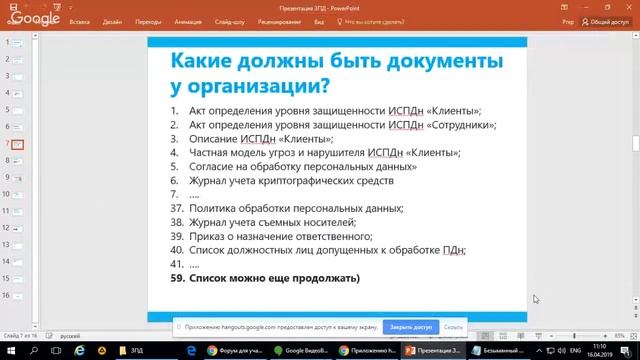Select slide 3 thumbnail
Screen dimensions: 640x360
point(18,77)
